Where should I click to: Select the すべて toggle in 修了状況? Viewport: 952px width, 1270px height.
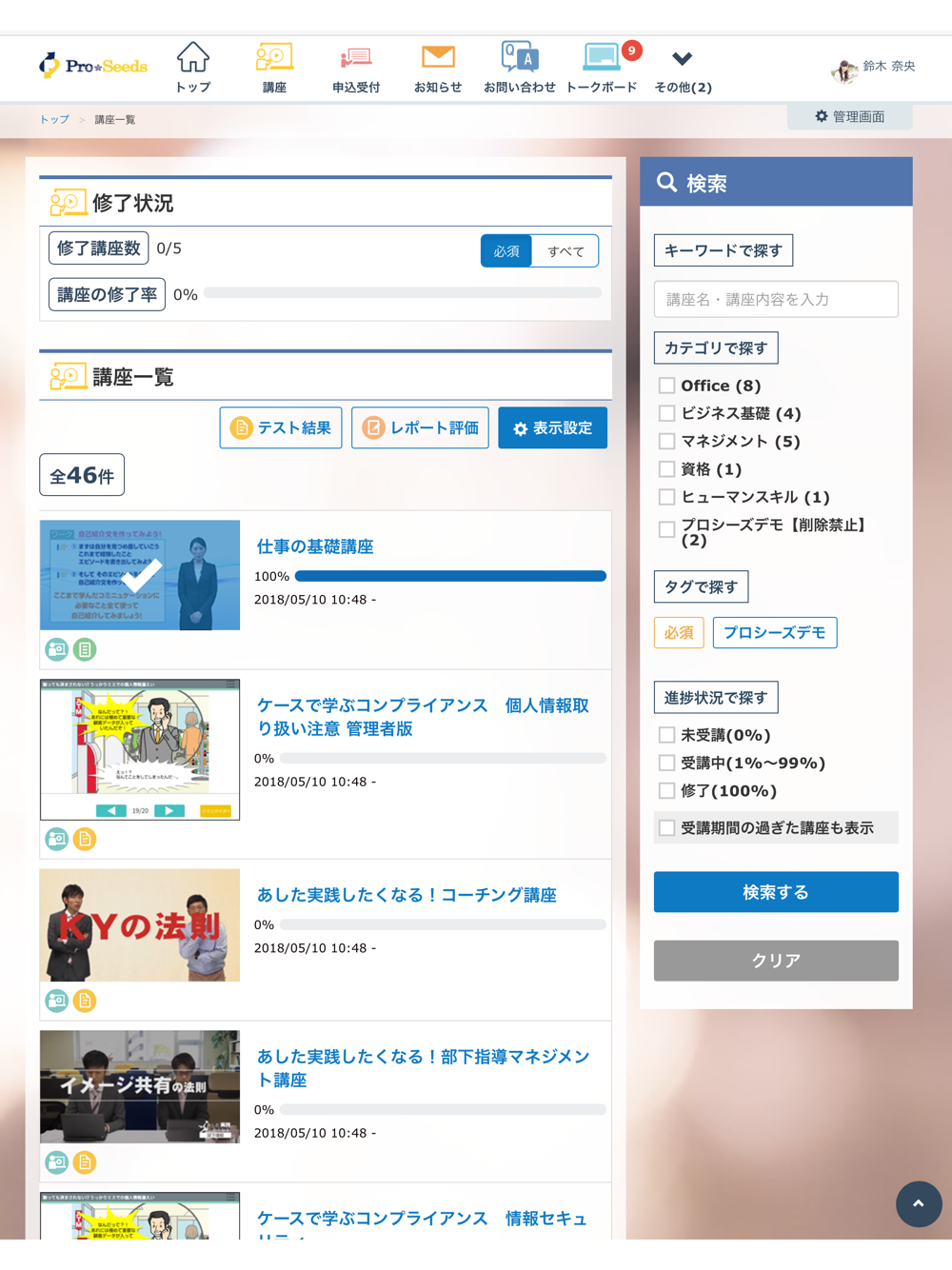tap(565, 251)
